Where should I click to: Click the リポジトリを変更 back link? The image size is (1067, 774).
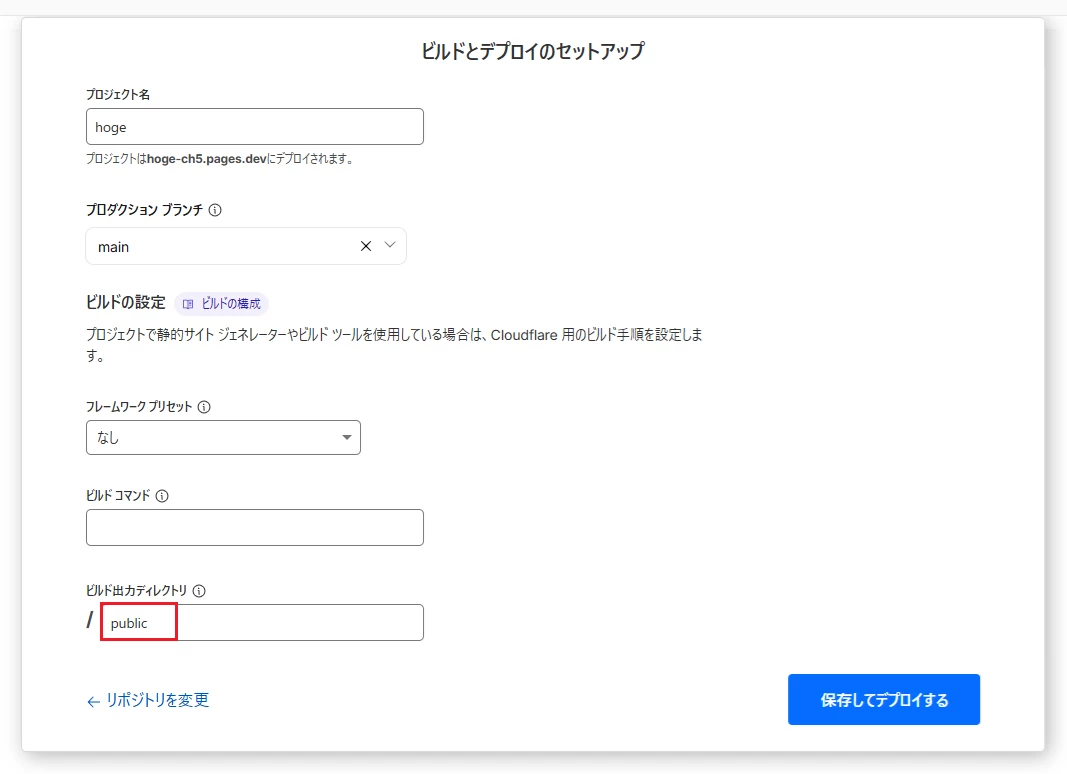148,700
